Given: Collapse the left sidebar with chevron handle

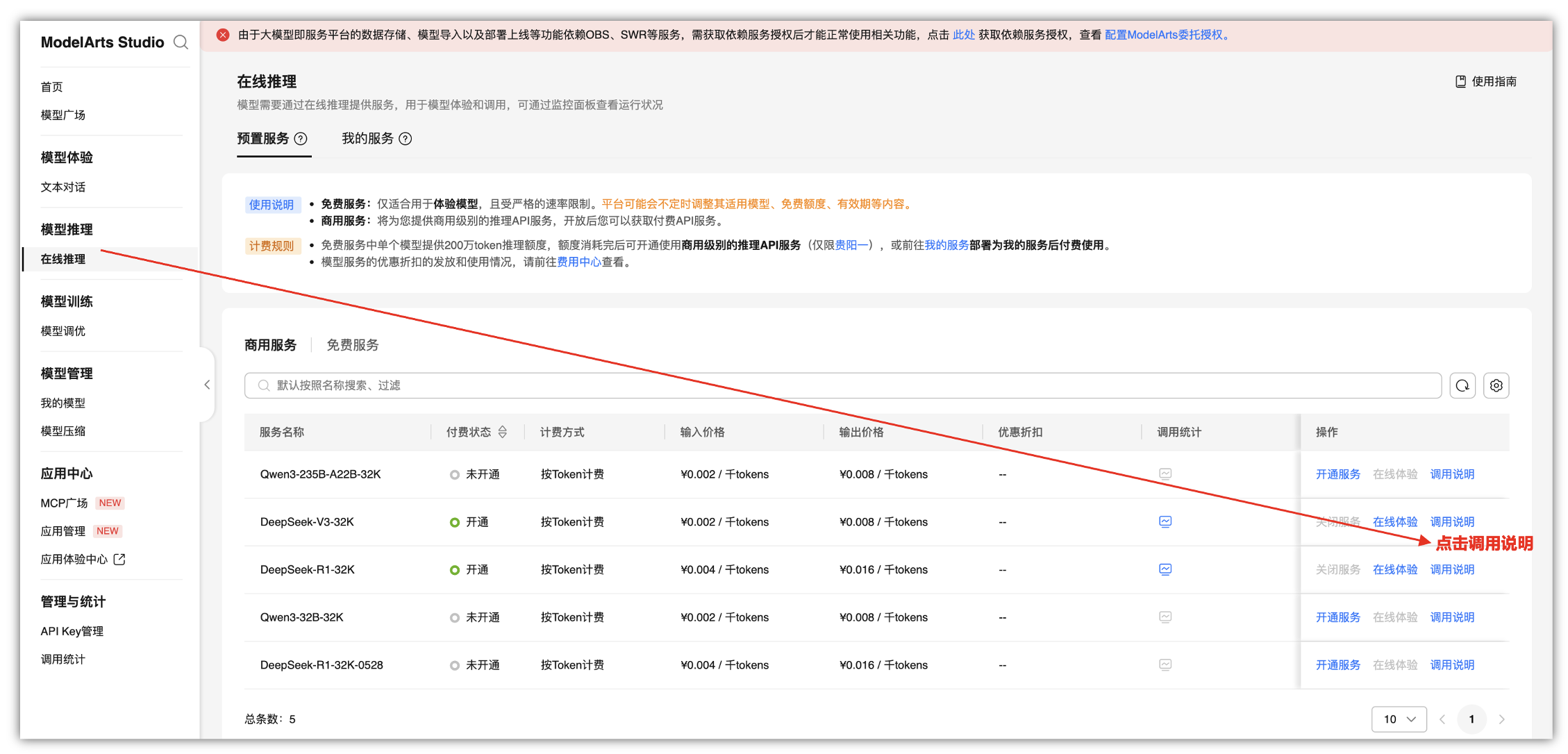Looking at the screenshot, I should (207, 385).
